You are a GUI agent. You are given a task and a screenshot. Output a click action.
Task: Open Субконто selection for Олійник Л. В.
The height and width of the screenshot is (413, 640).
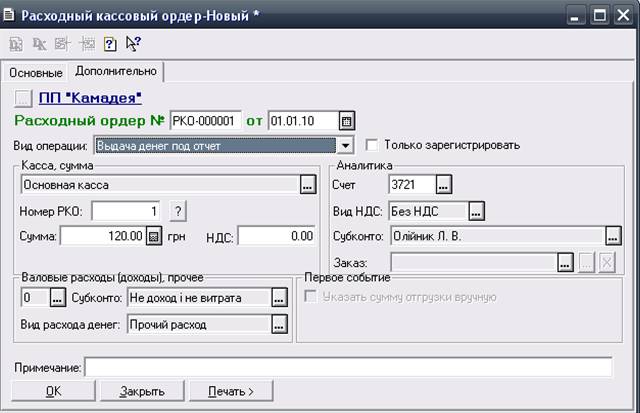point(613,236)
